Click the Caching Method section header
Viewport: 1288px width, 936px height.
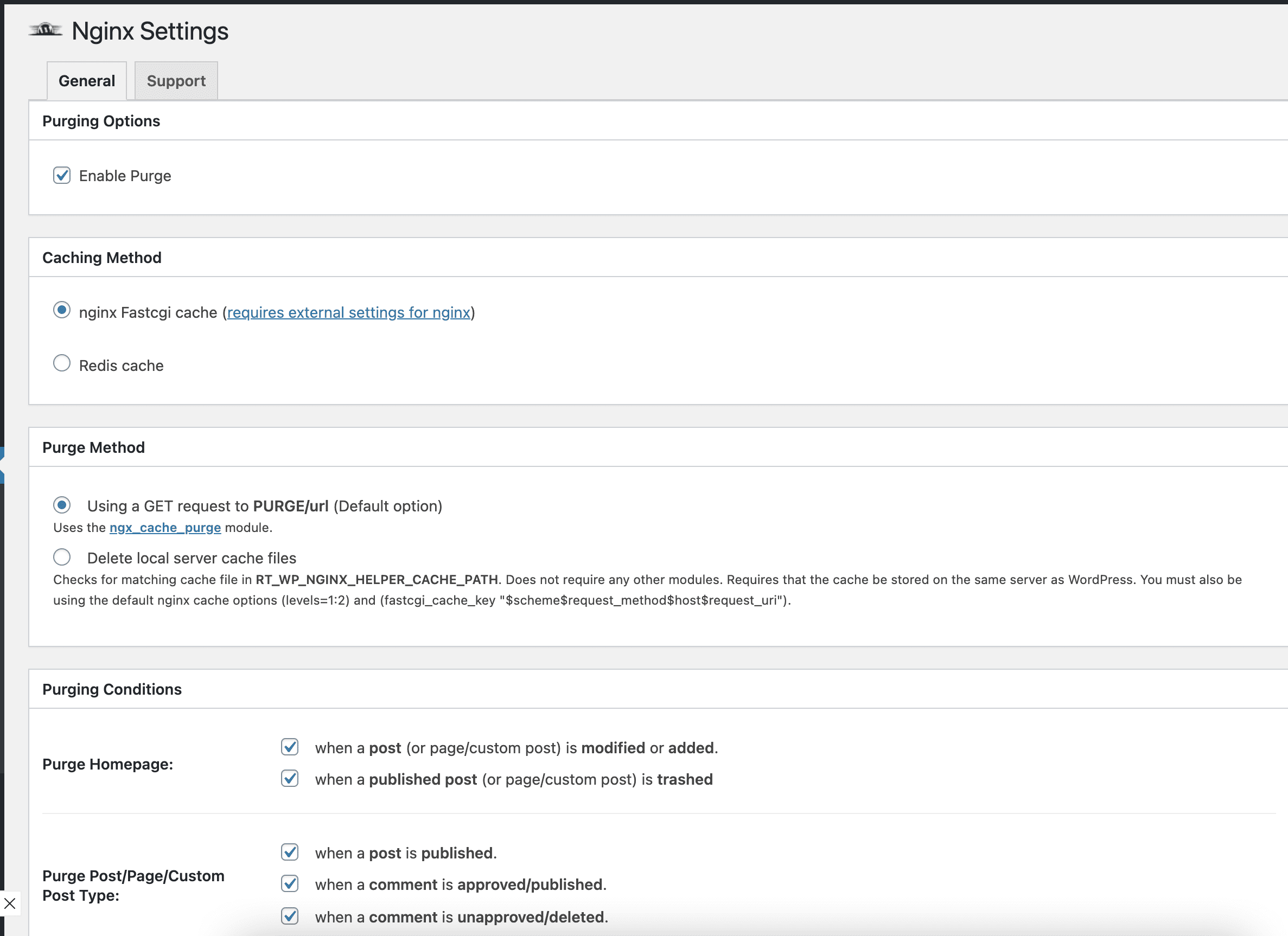[101, 258]
